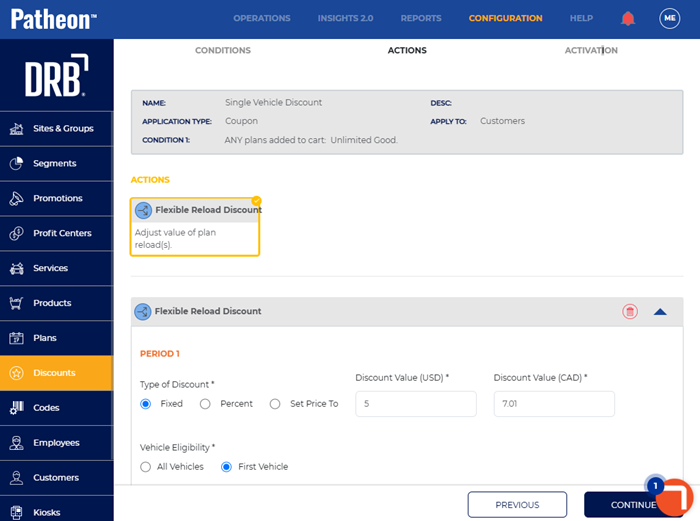Open the notifications bell icon

pos(628,18)
